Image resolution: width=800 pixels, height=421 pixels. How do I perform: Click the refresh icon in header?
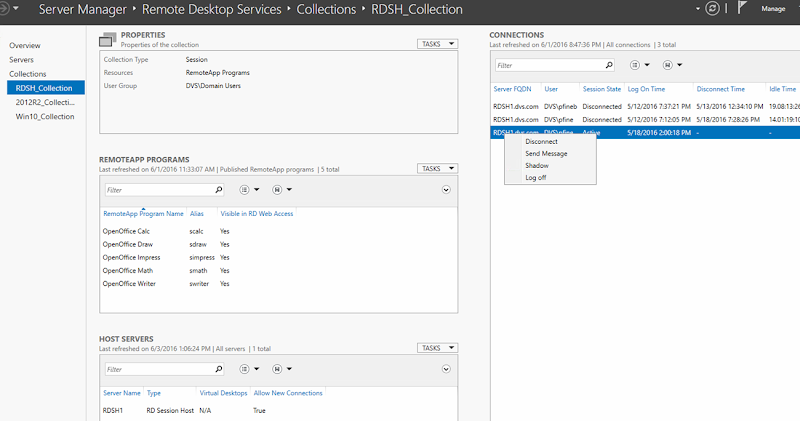712,9
